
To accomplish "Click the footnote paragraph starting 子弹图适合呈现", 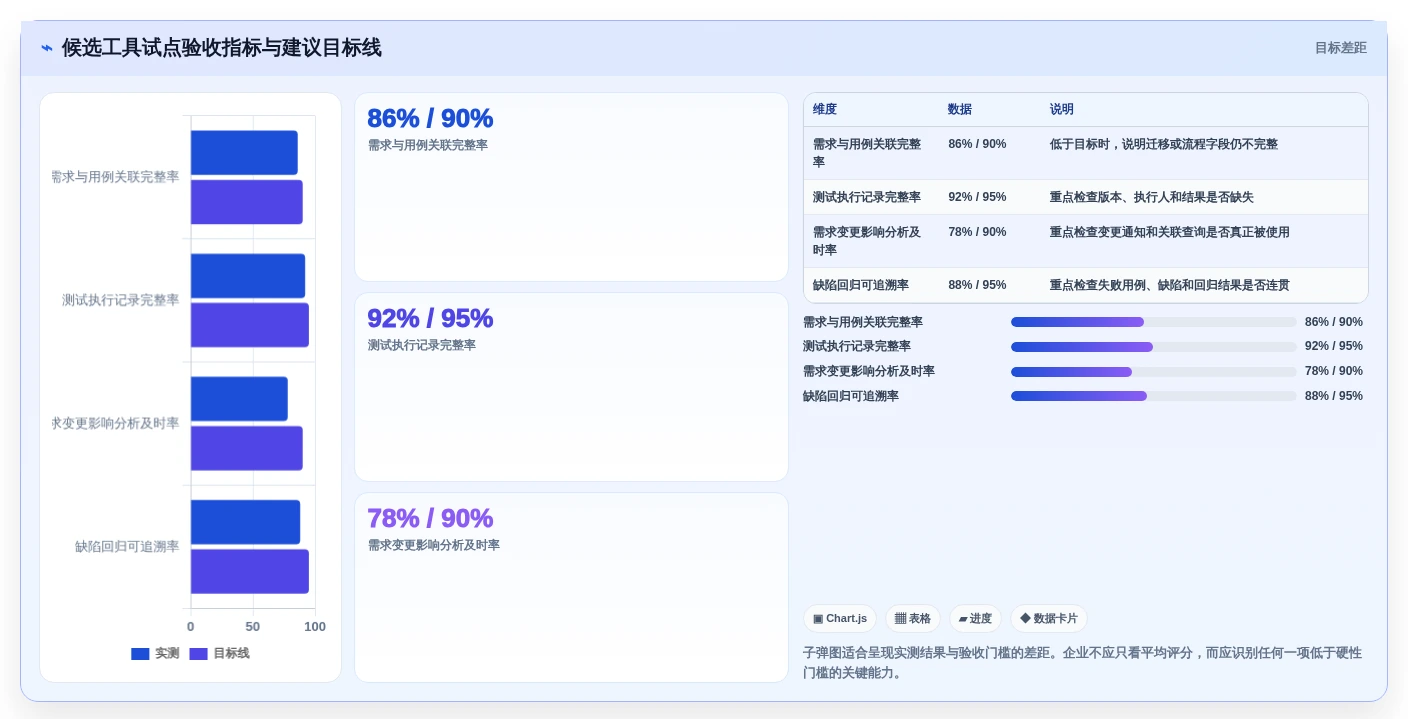I will coord(1084,663).
